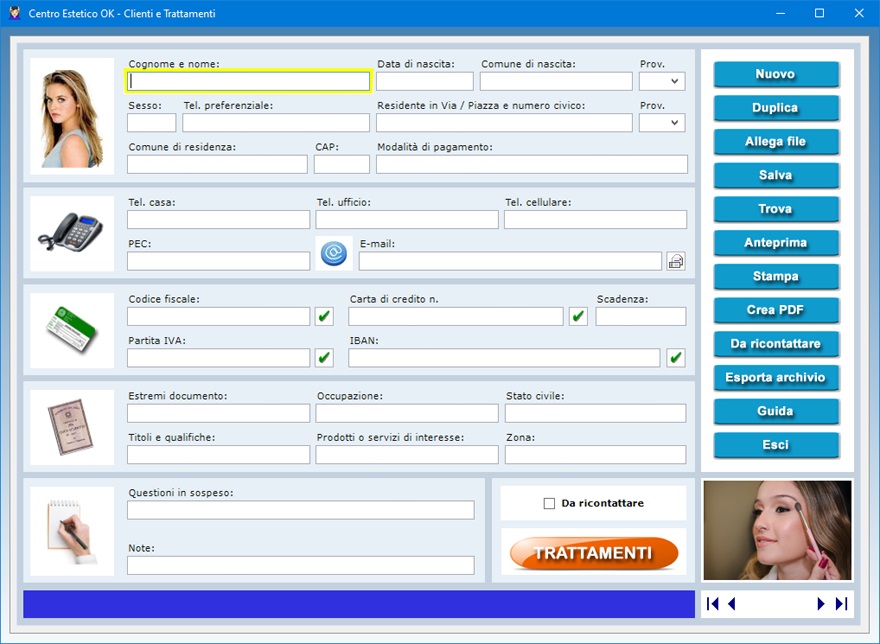This screenshot has width=880, height=644.
Task: Click the Sesso field
Action: click(x=152, y=123)
